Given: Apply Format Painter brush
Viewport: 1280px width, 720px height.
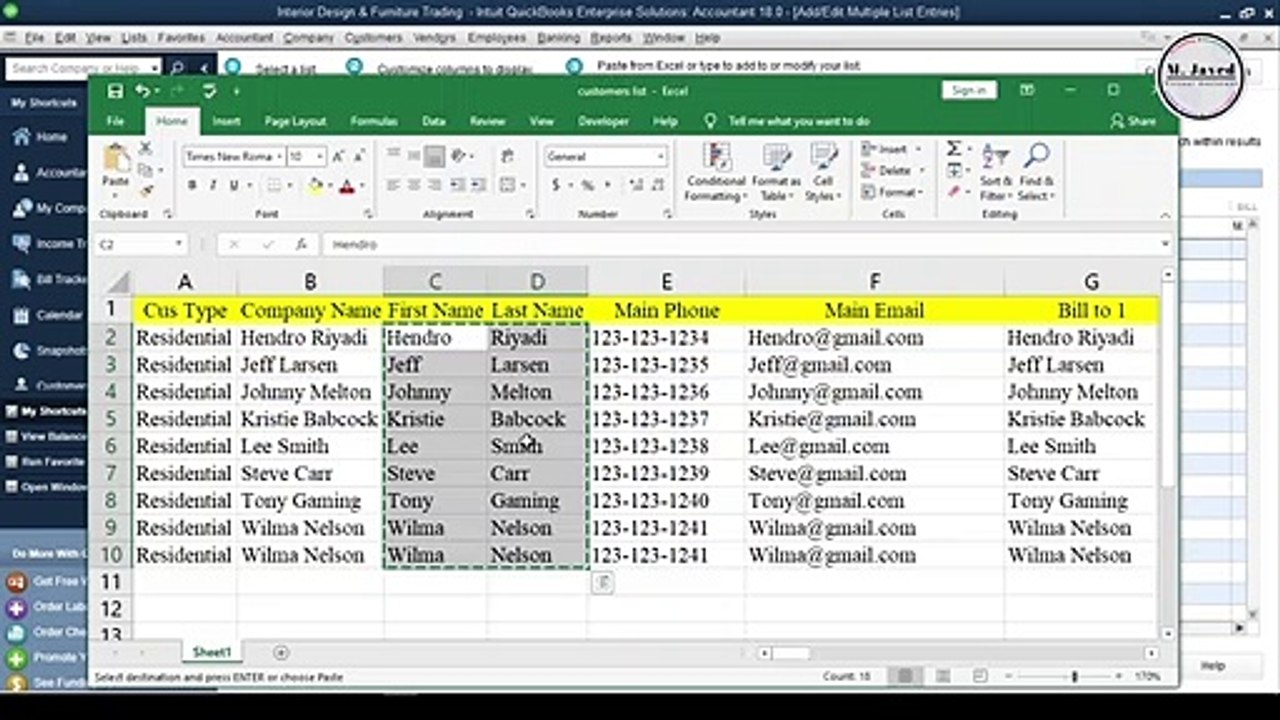Looking at the screenshot, I should (146, 190).
